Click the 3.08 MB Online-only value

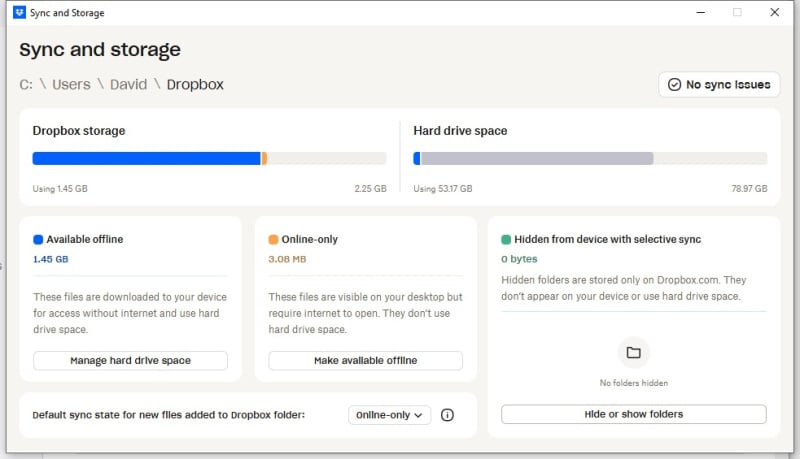pos(287,259)
